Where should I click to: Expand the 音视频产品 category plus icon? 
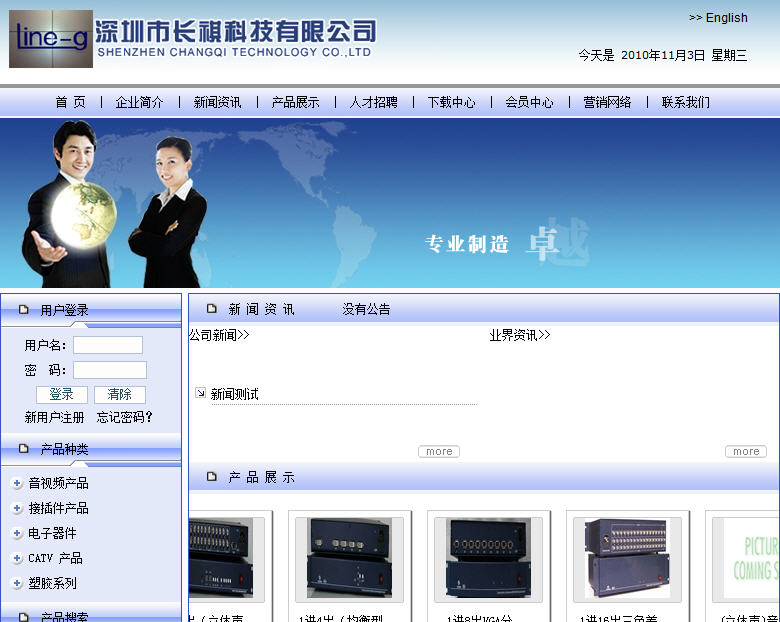coord(17,483)
